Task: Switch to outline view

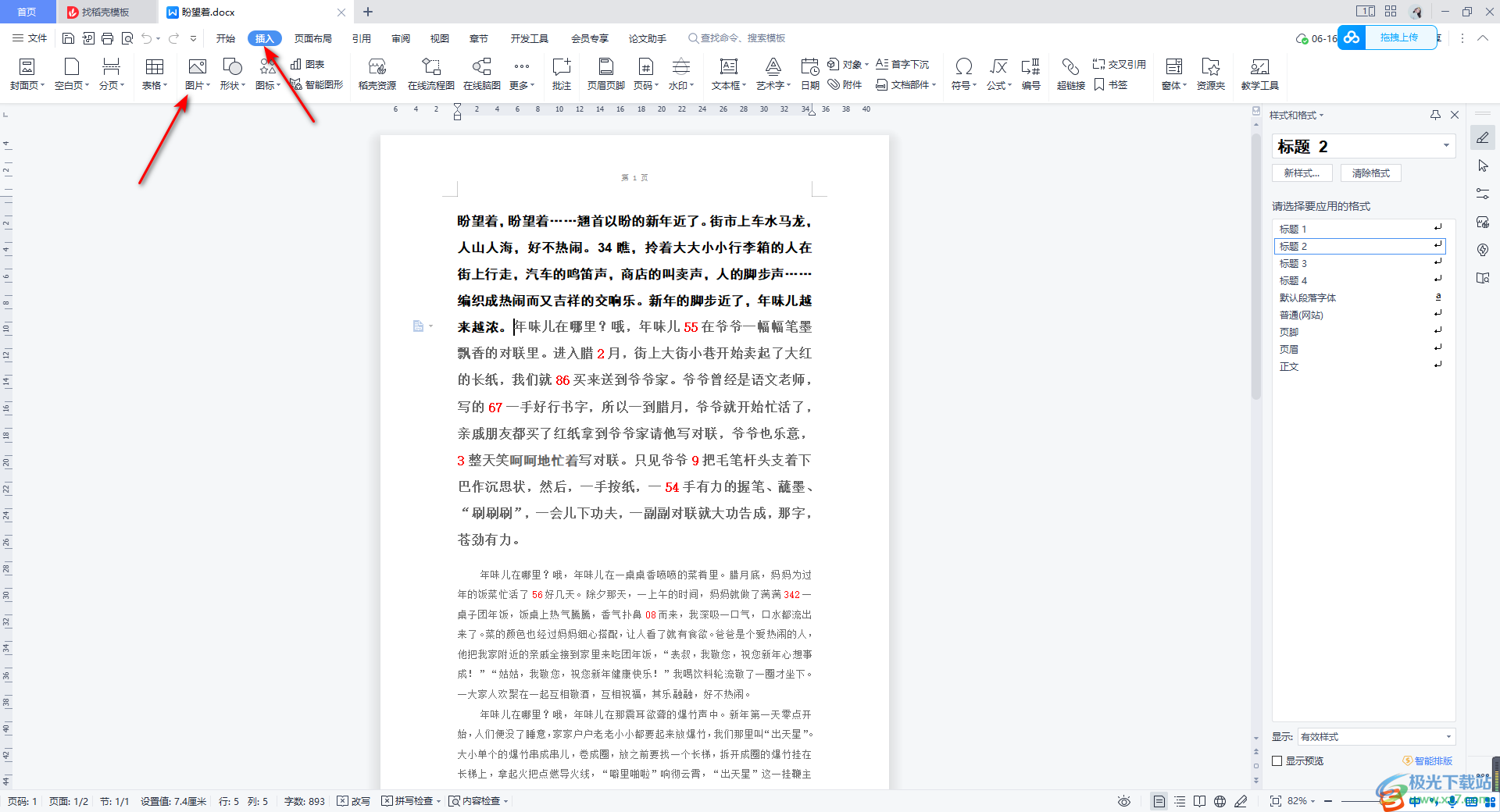Action: click(x=1180, y=801)
